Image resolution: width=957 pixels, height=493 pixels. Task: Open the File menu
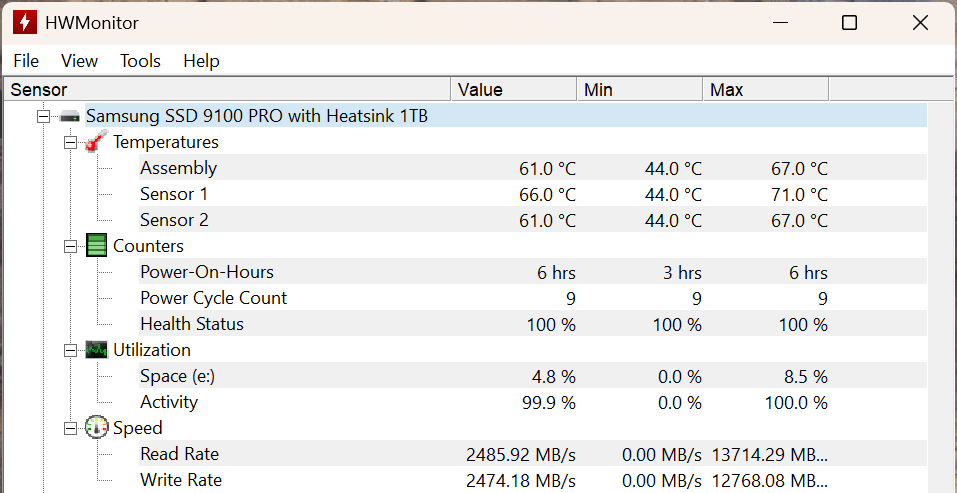[26, 61]
